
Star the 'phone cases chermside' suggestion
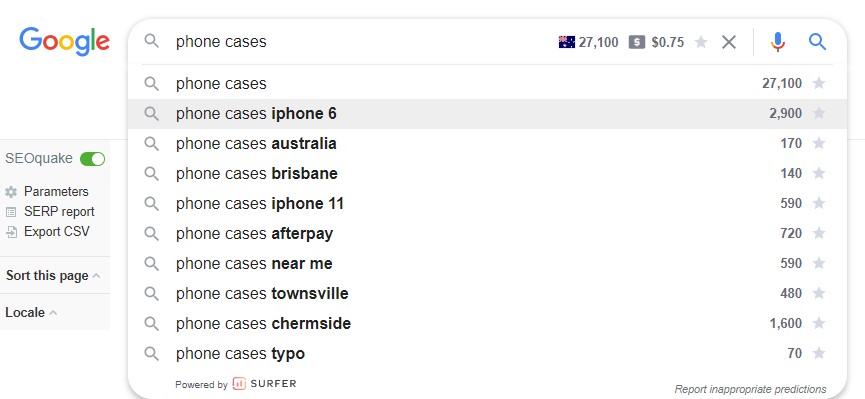pyautogui.click(x=819, y=323)
